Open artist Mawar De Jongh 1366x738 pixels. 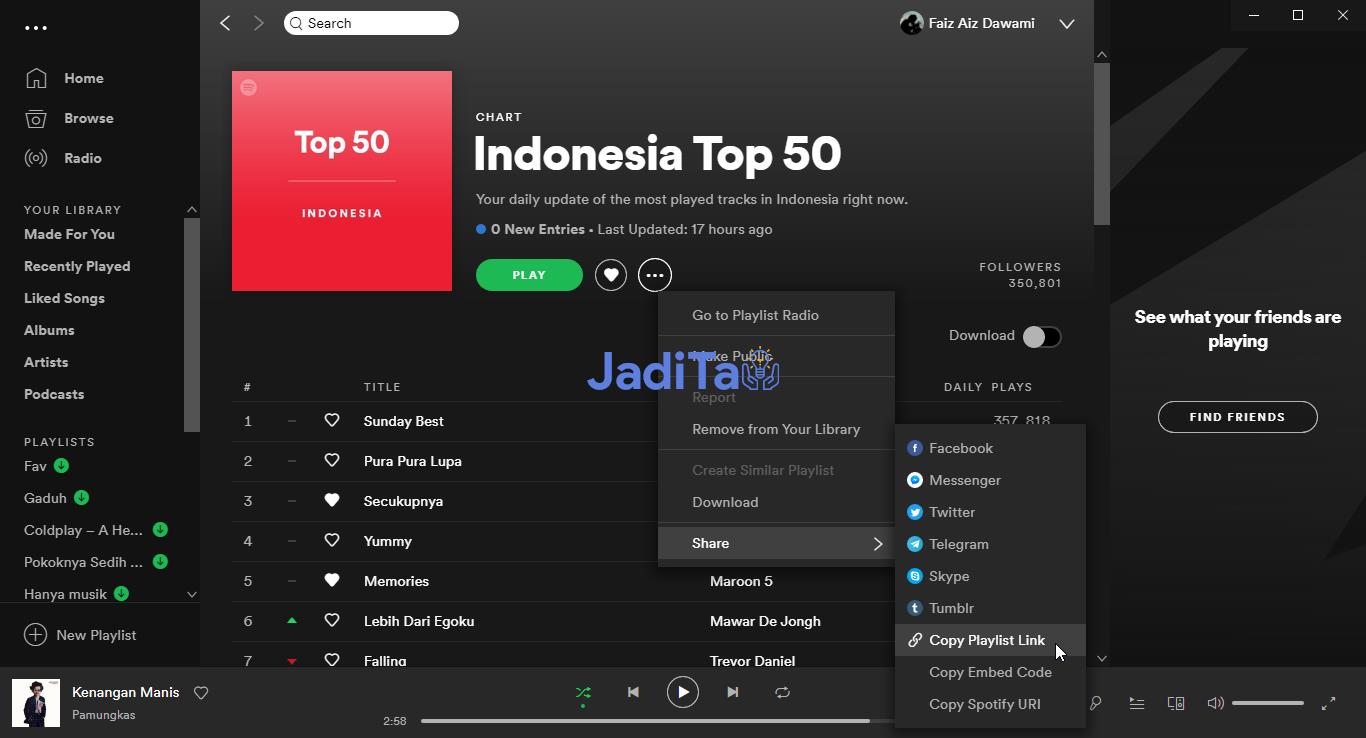pos(765,621)
